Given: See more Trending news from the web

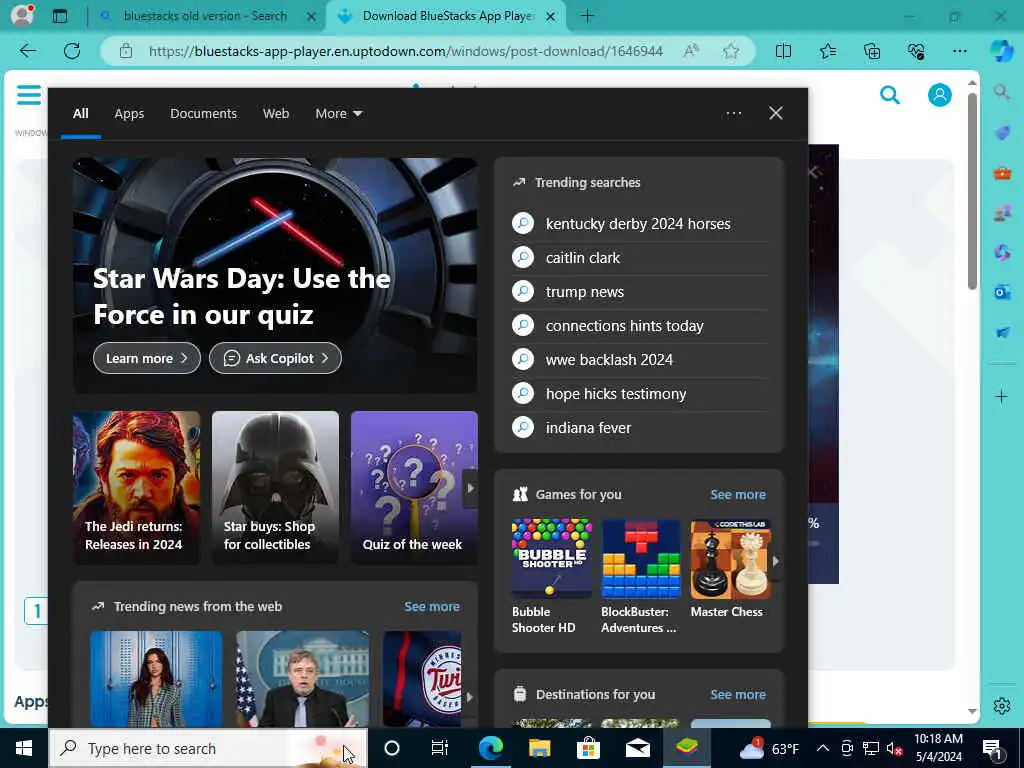Looking at the screenshot, I should pyautogui.click(x=432, y=606).
